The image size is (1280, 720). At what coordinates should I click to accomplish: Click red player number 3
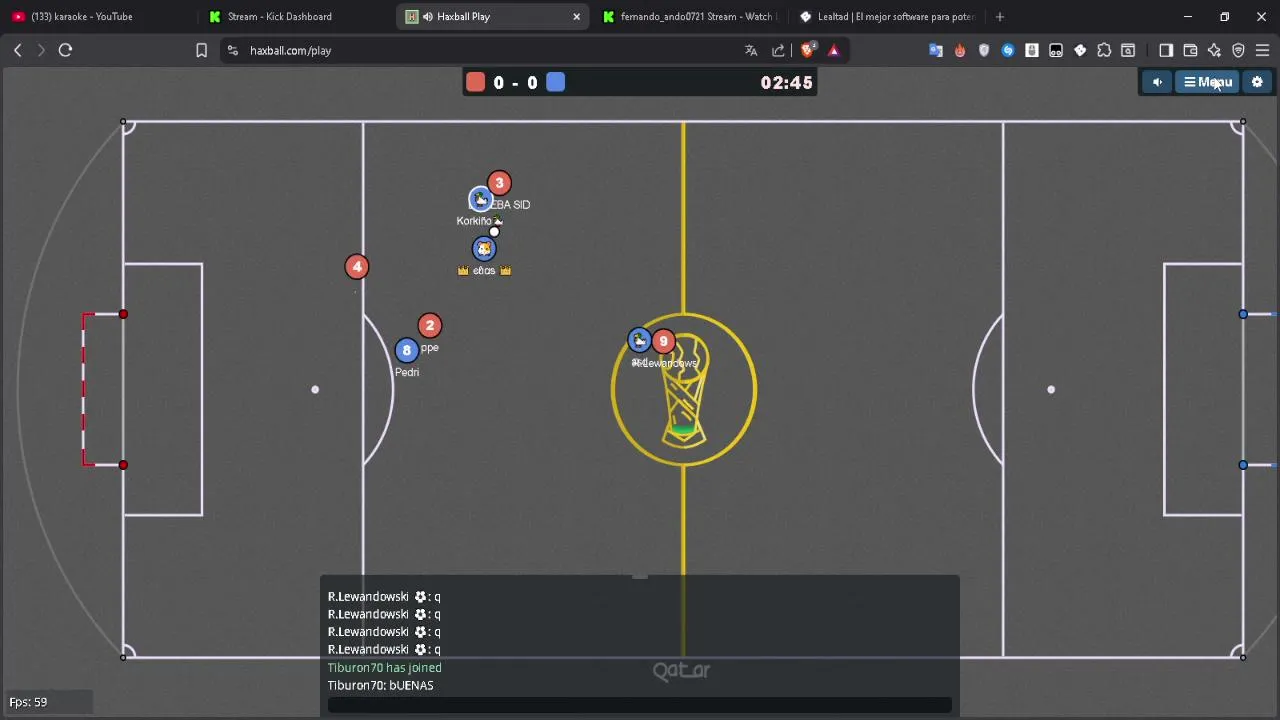coord(499,183)
